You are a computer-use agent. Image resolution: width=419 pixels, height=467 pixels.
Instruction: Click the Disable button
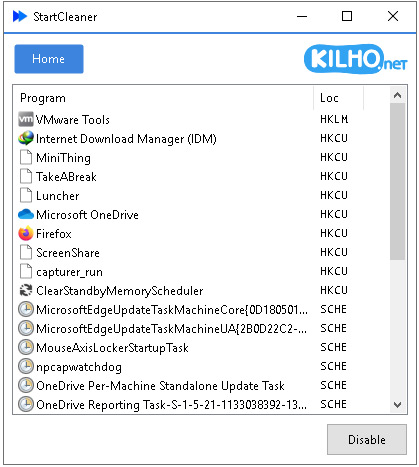pos(367,439)
